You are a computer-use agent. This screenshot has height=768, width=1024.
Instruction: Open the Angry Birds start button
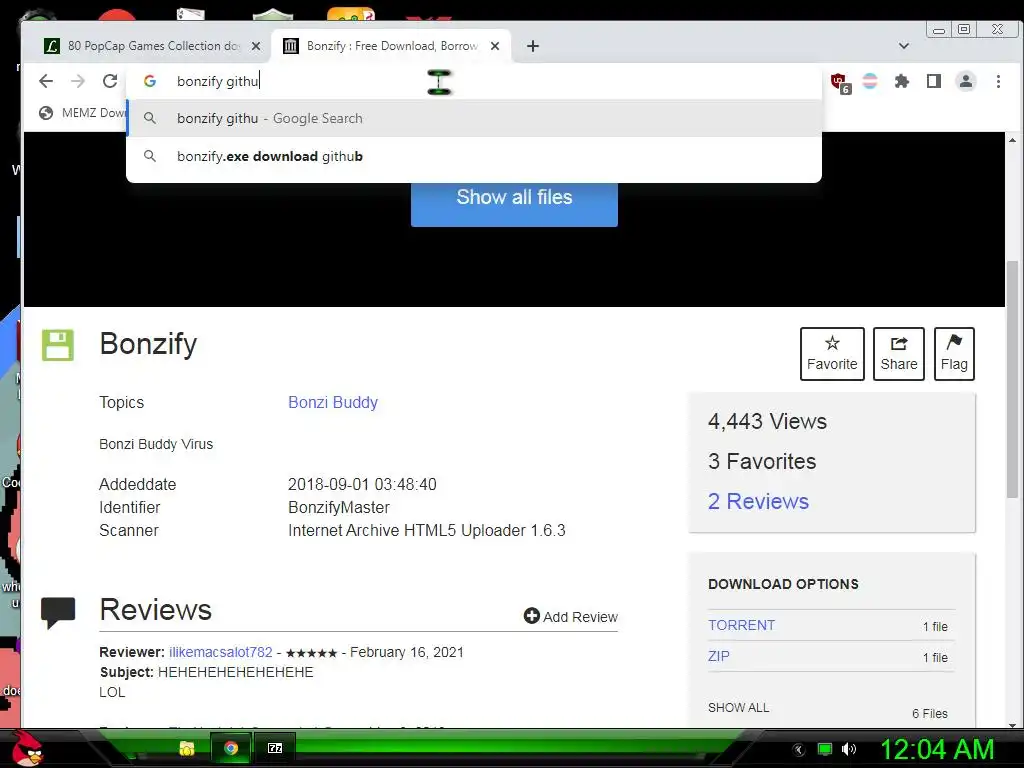tap(27, 748)
